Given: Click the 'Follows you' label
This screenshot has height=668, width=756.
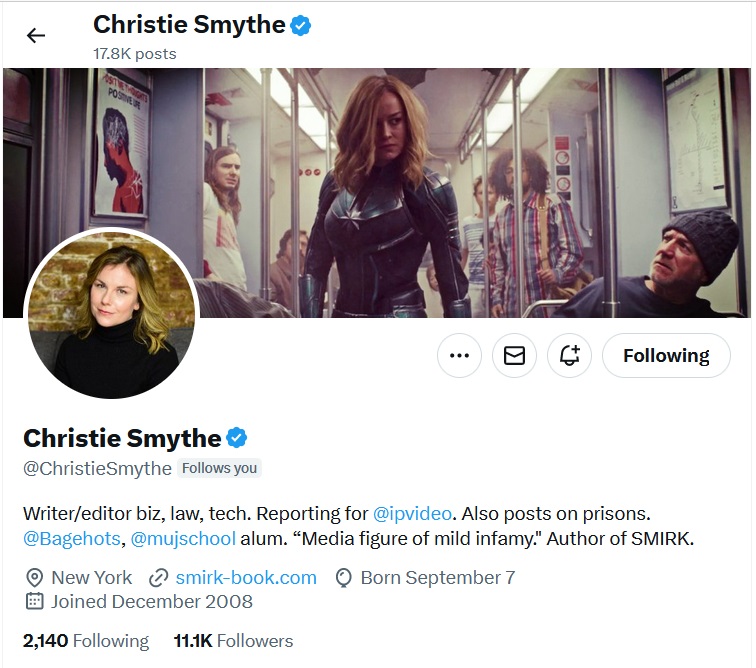Looking at the screenshot, I should 219,468.
